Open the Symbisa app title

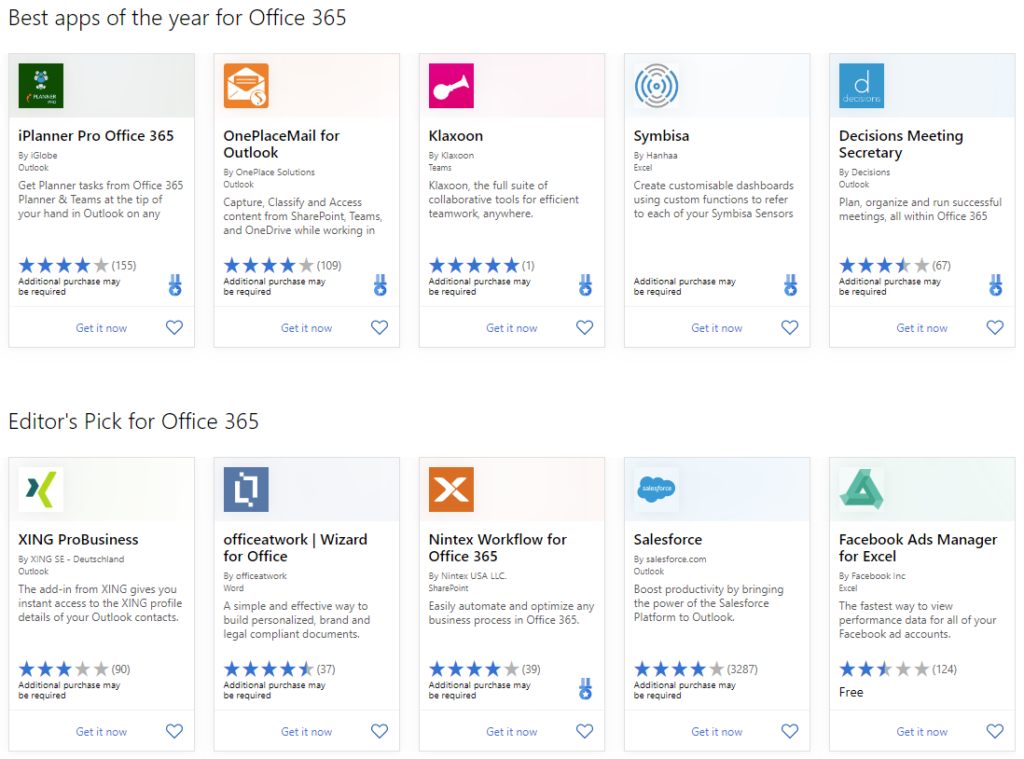(661, 136)
